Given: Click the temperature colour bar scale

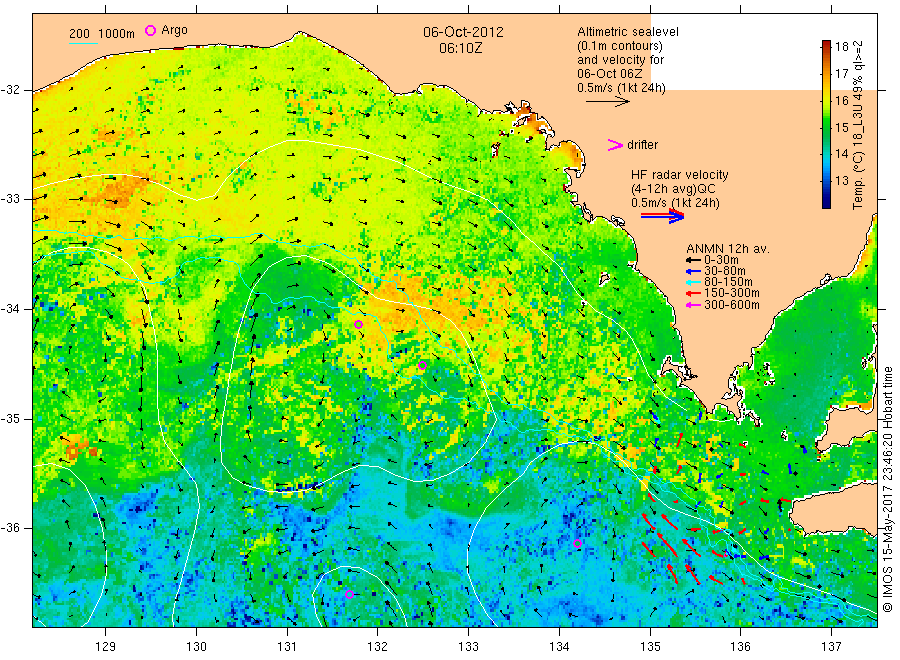Looking at the screenshot, I should click(x=826, y=124).
